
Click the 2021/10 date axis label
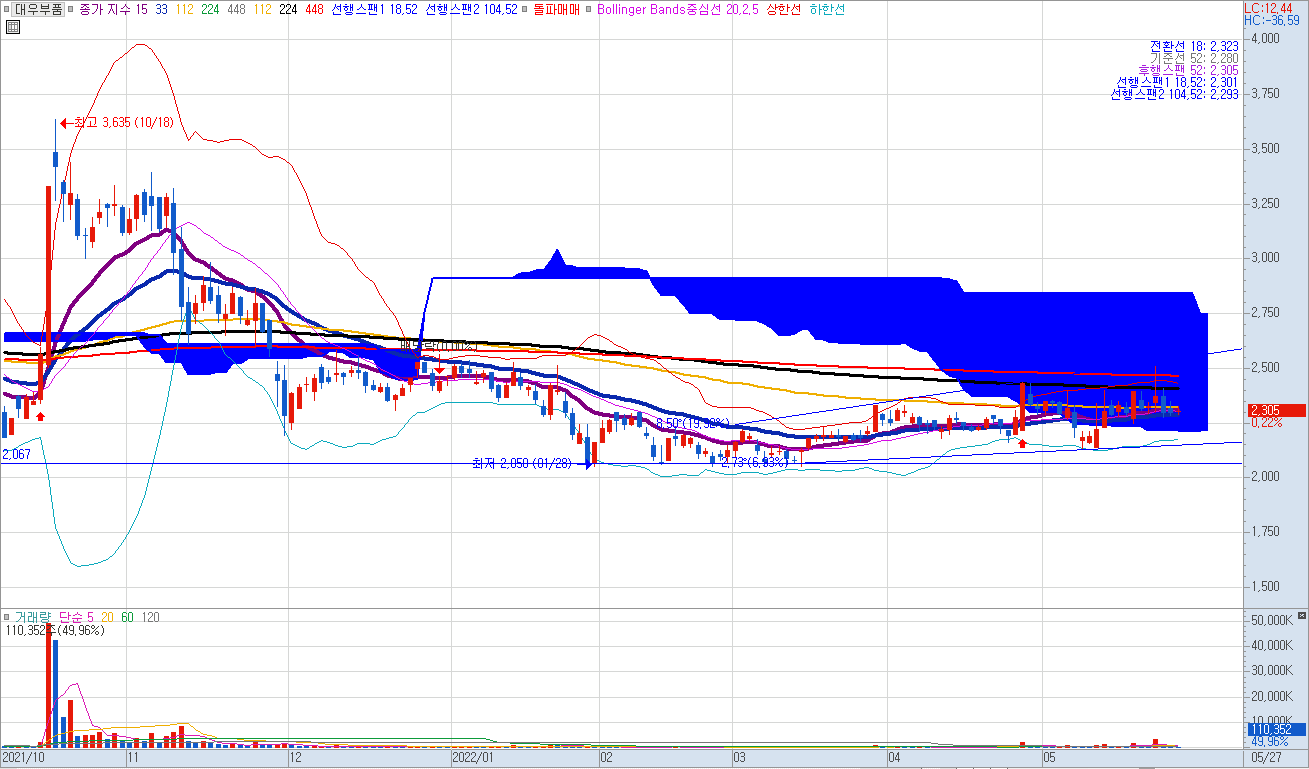click(x=24, y=759)
